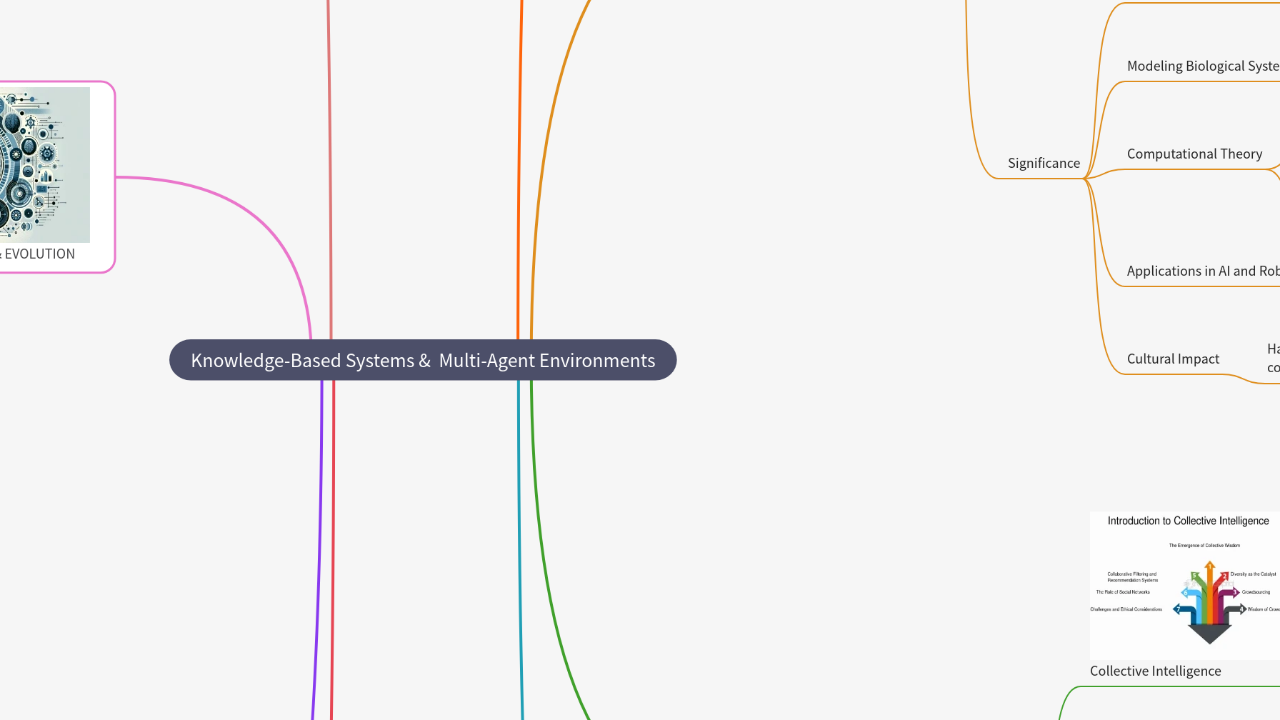
Task: Select the Computational Theory node
Action: tap(1194, 154)
